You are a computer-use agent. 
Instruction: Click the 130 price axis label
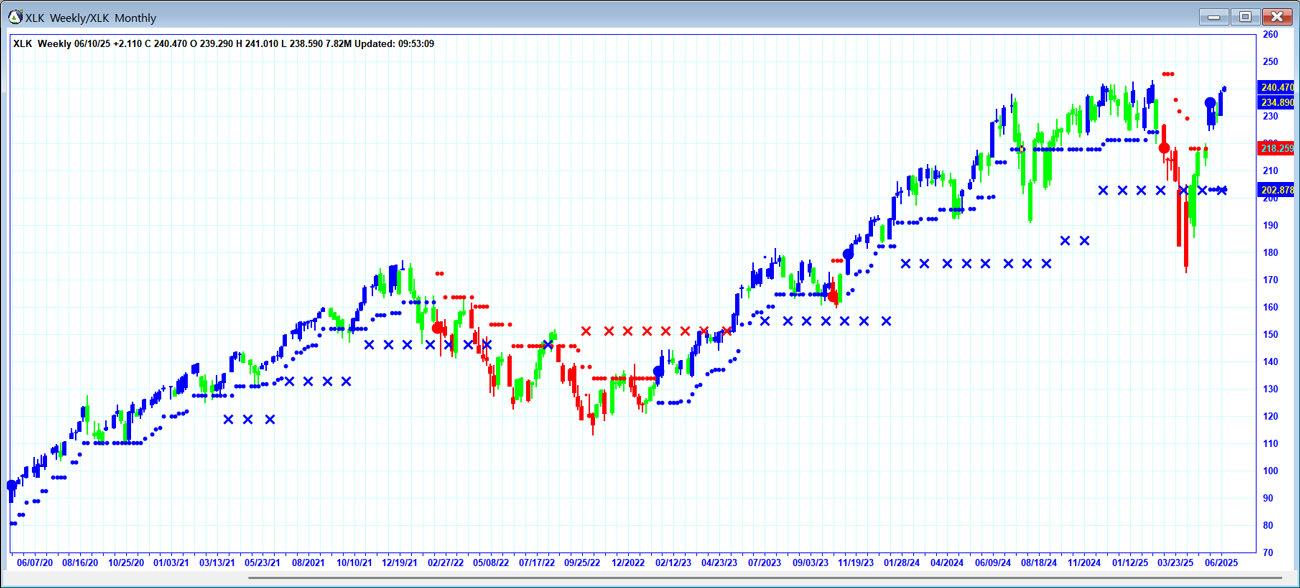[x=1271, y=389]
